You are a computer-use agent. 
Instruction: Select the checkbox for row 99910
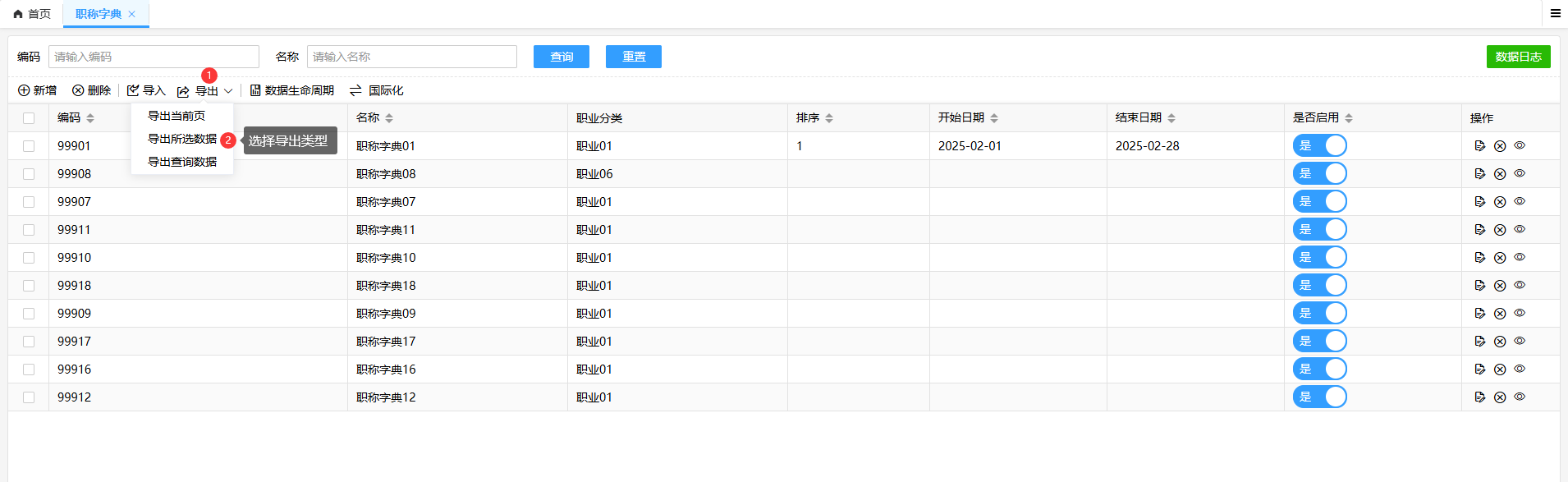tap(29, 258)
